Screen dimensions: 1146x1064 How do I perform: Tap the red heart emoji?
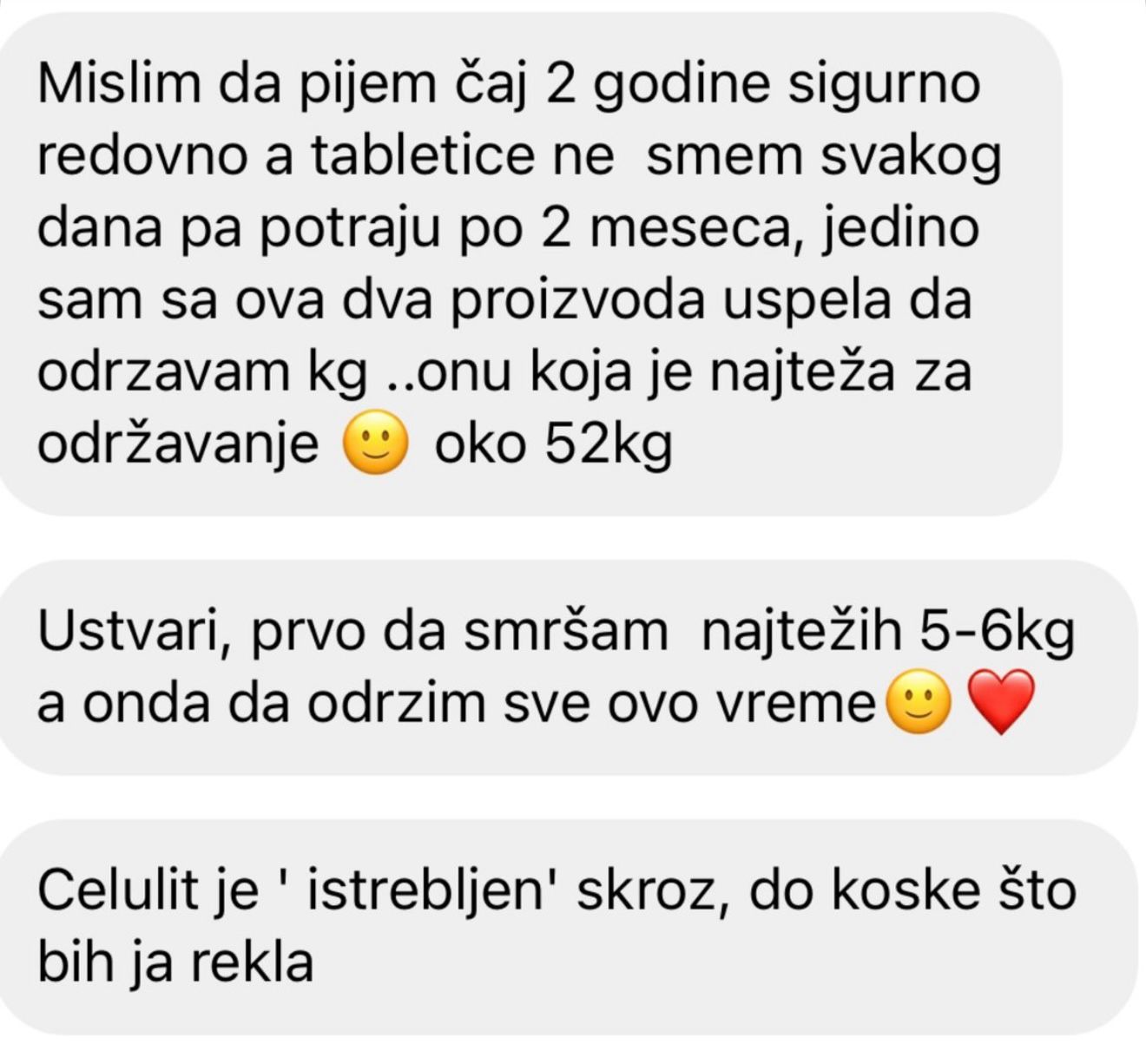pyautogui.click(x=1001, y=702)
